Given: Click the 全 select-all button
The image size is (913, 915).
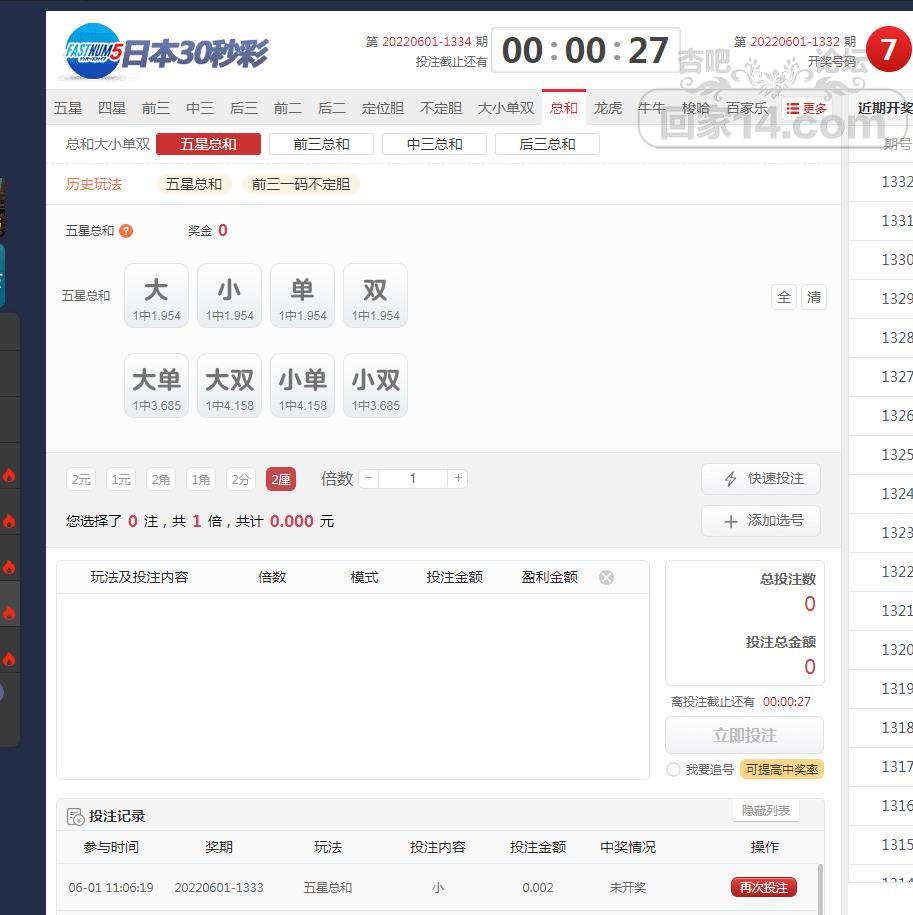Looking at the screenshot, I should point(784,297).
